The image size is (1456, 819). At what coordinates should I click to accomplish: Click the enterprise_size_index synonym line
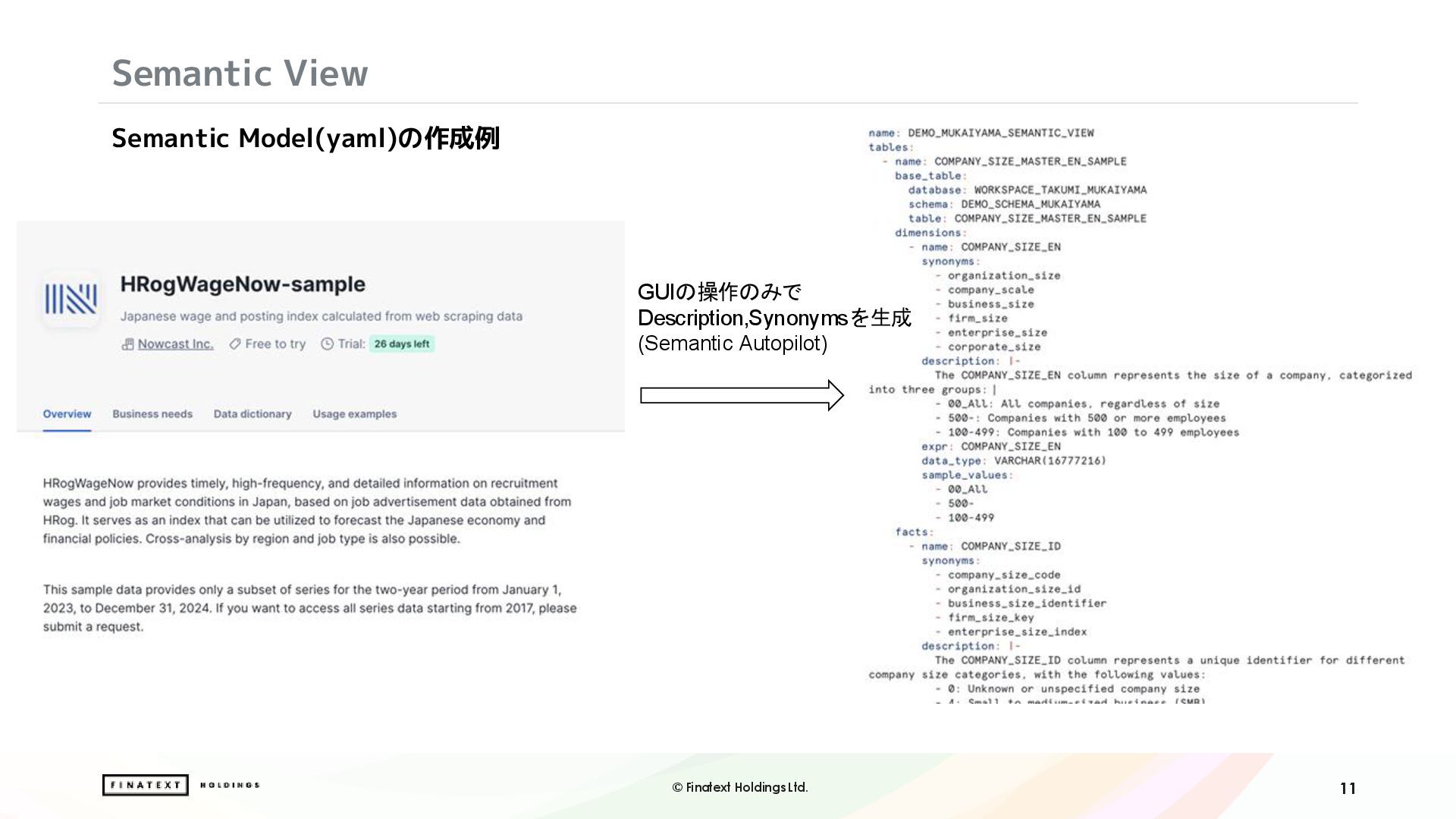pos(1011,632)
